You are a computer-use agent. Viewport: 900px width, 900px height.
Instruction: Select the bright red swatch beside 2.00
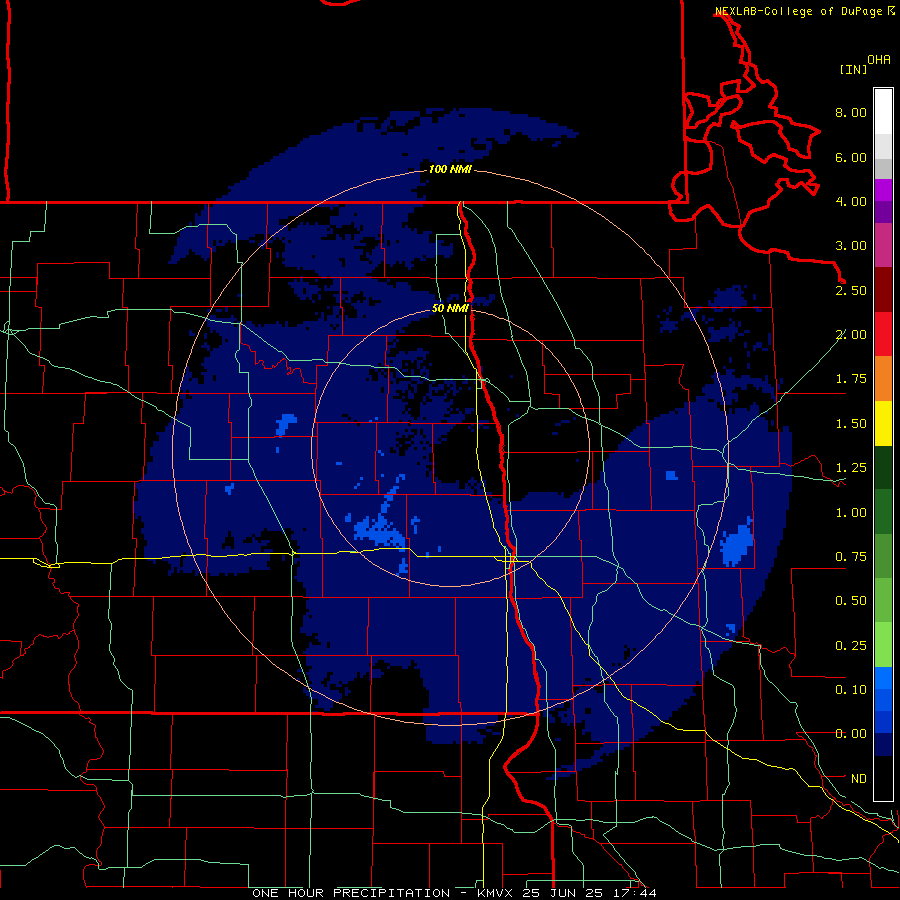tap(883, 334)
